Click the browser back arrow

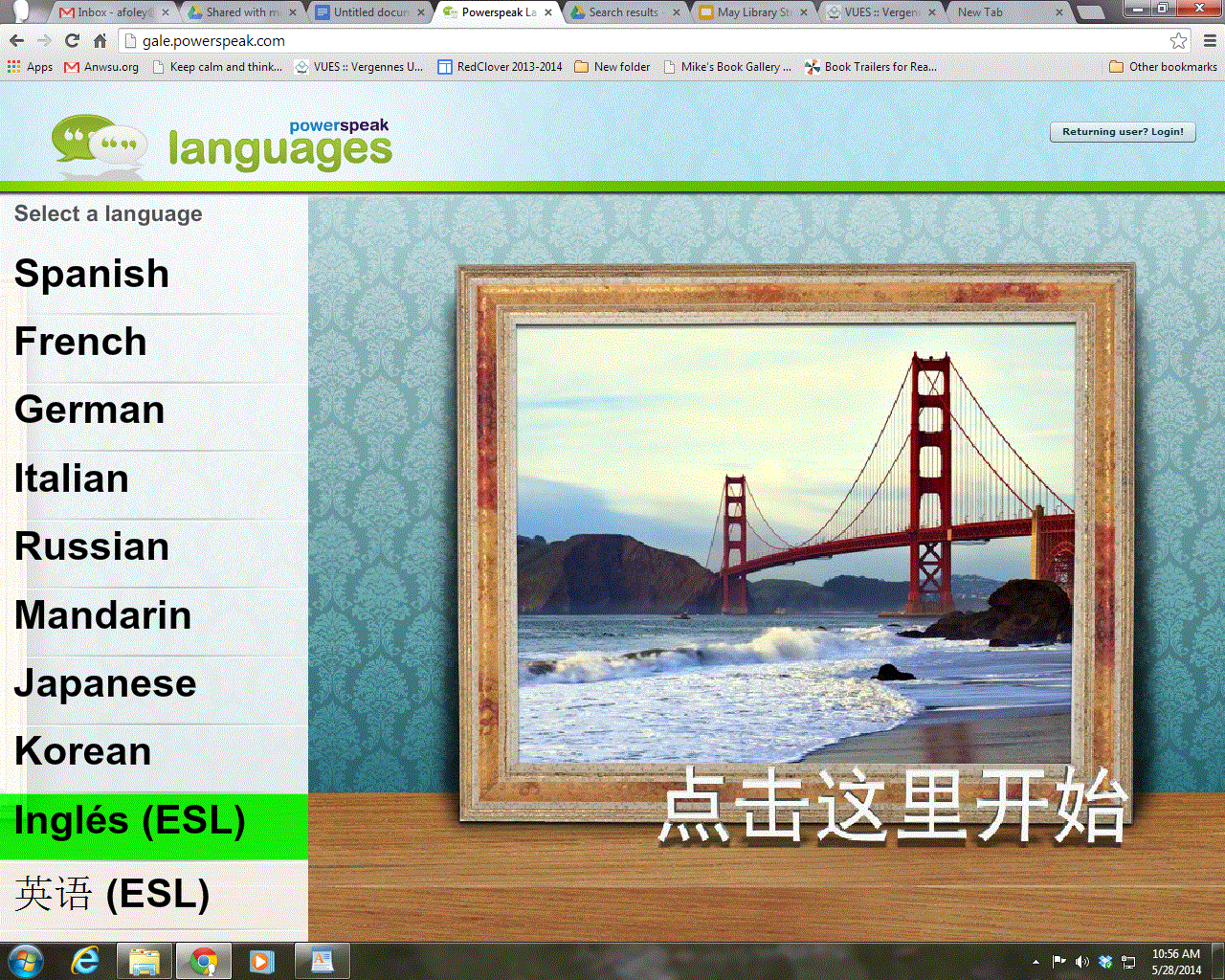tap(16, 41)
